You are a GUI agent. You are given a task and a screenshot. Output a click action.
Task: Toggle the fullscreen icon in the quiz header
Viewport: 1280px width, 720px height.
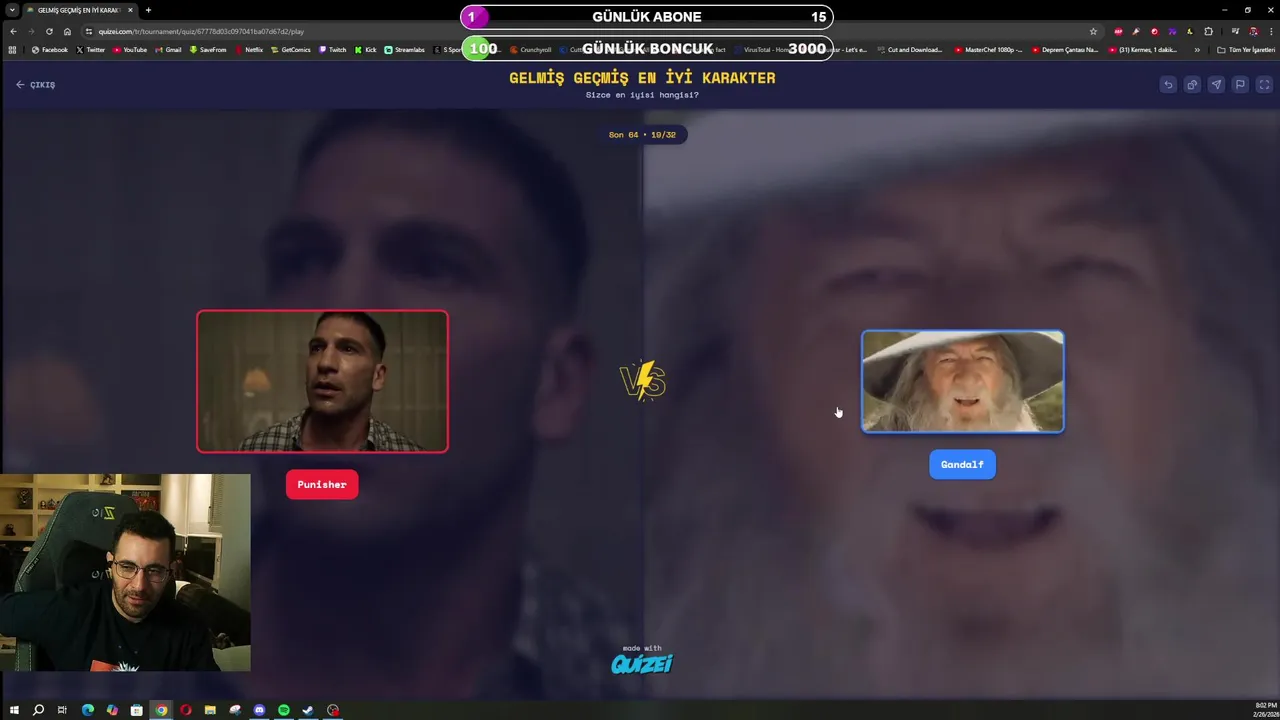(1264, 85)
